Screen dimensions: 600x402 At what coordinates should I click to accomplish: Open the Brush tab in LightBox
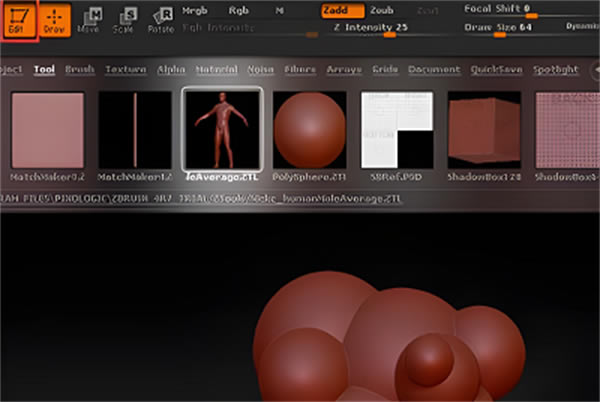pyautogui.click(x=80, y=70)
